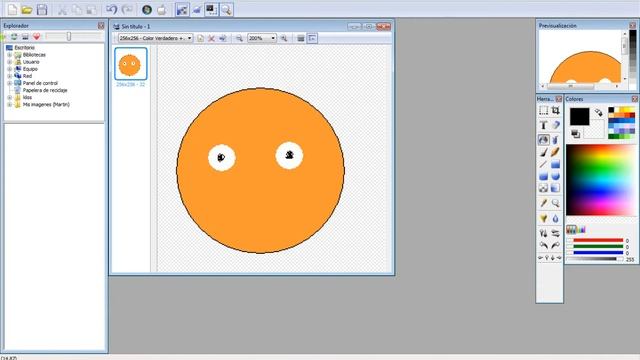Click the preview panel horizontal scrollbar
Image resolution: width=640 pixels, height=360 pixels.
click(579, 86)
